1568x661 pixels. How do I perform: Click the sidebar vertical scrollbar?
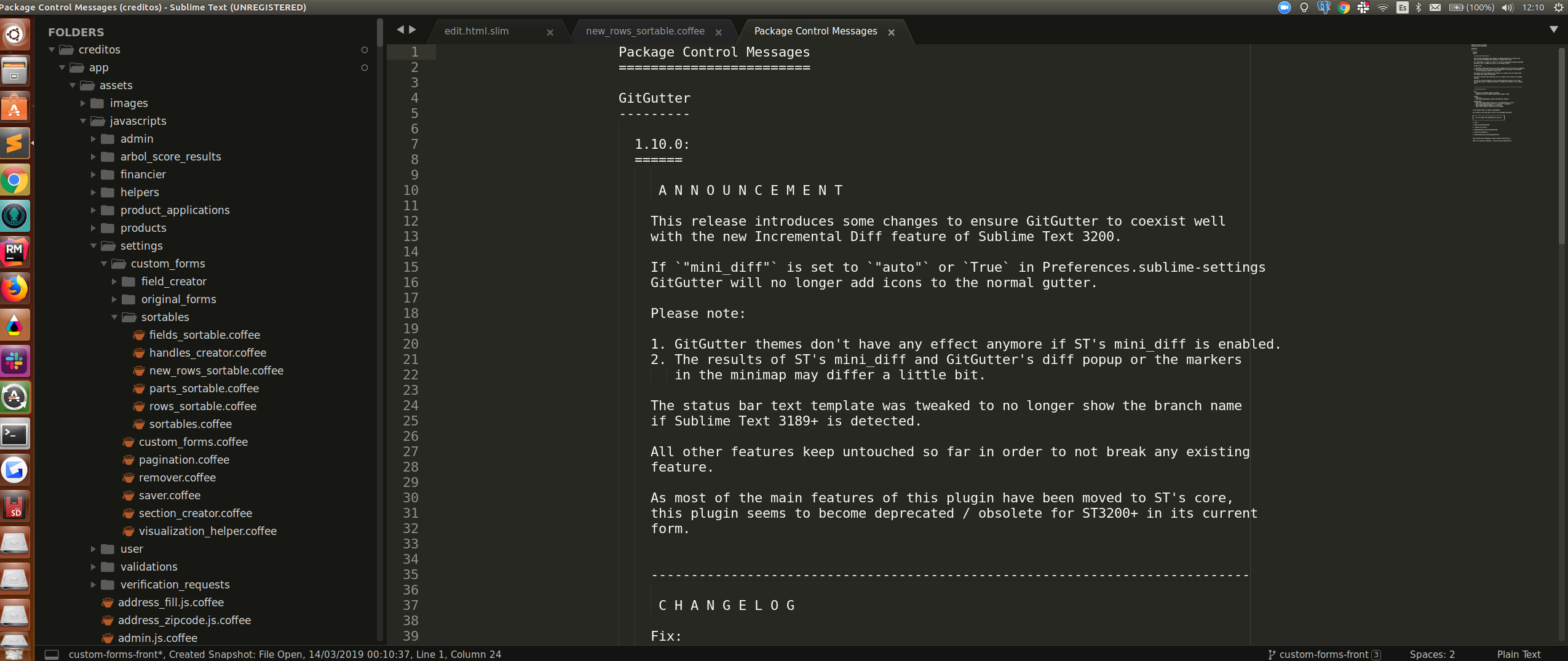click(x=380, y=33)
